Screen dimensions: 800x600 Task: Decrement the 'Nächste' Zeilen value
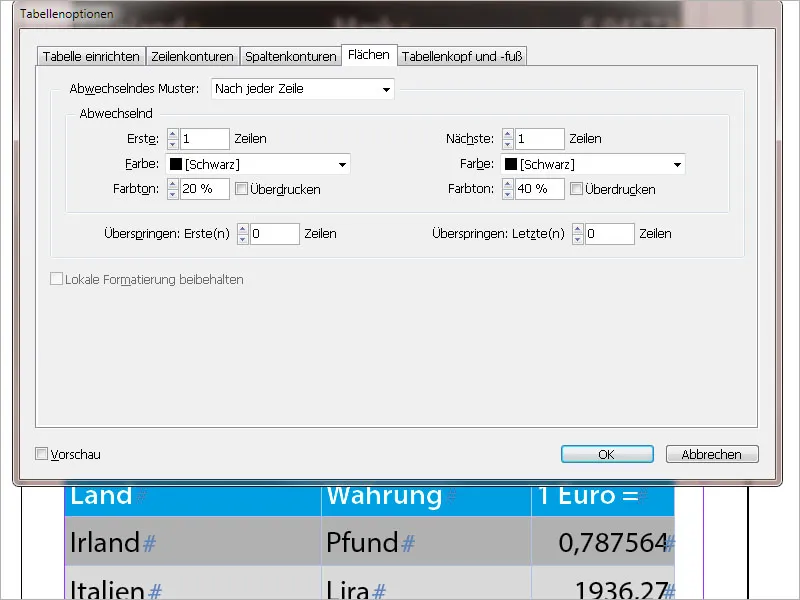pyautogui.click(x=508, y=142)
